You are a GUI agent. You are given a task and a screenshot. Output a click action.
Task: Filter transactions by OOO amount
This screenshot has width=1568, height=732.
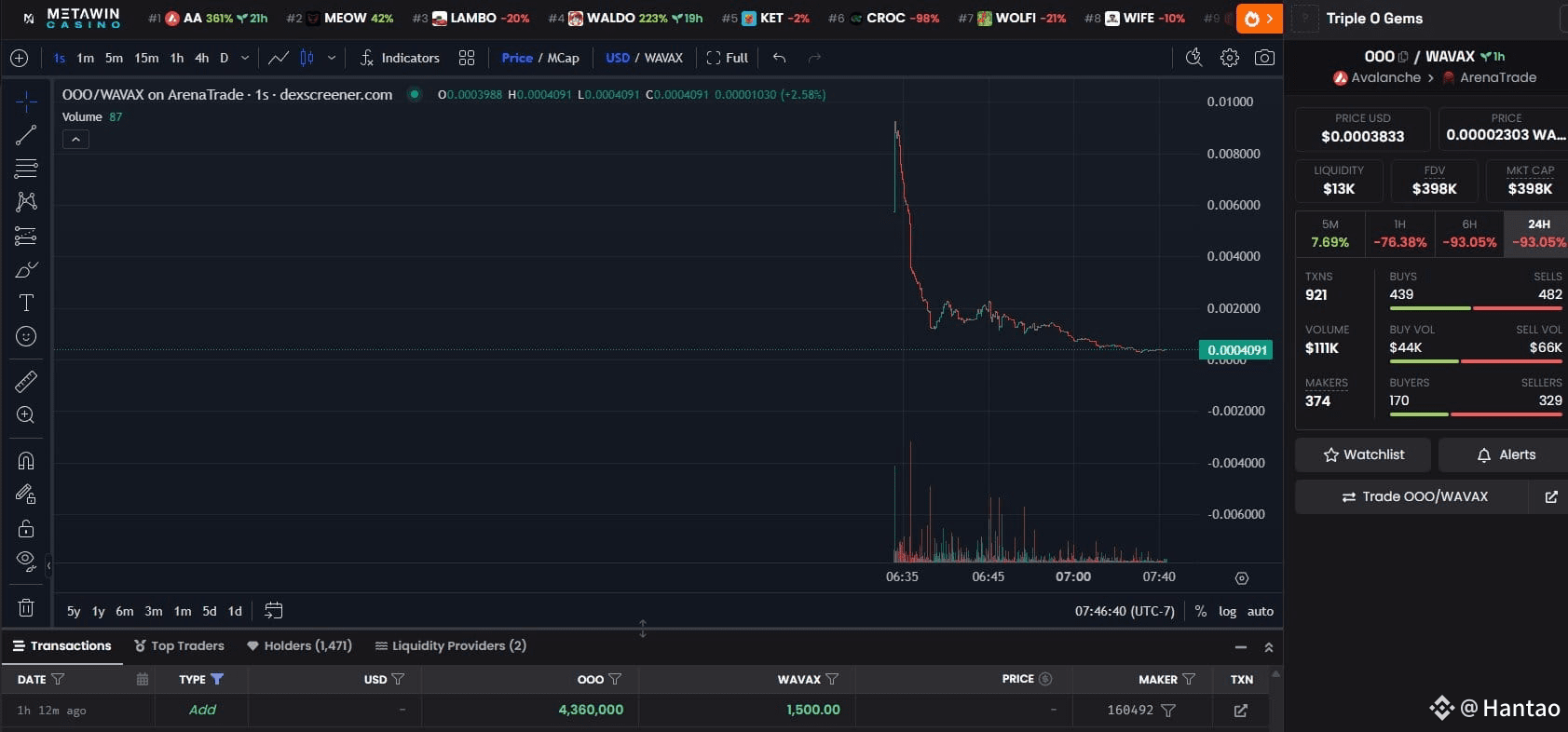pos(615,679)
